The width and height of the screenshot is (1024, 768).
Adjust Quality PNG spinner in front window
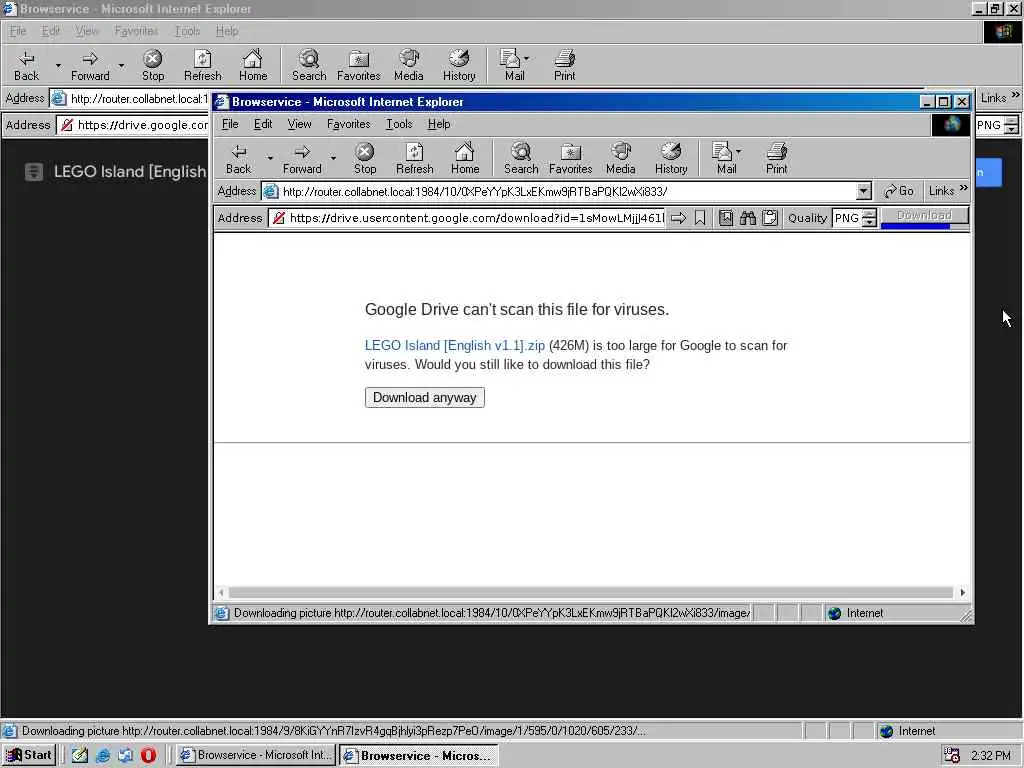click(869, 218)
